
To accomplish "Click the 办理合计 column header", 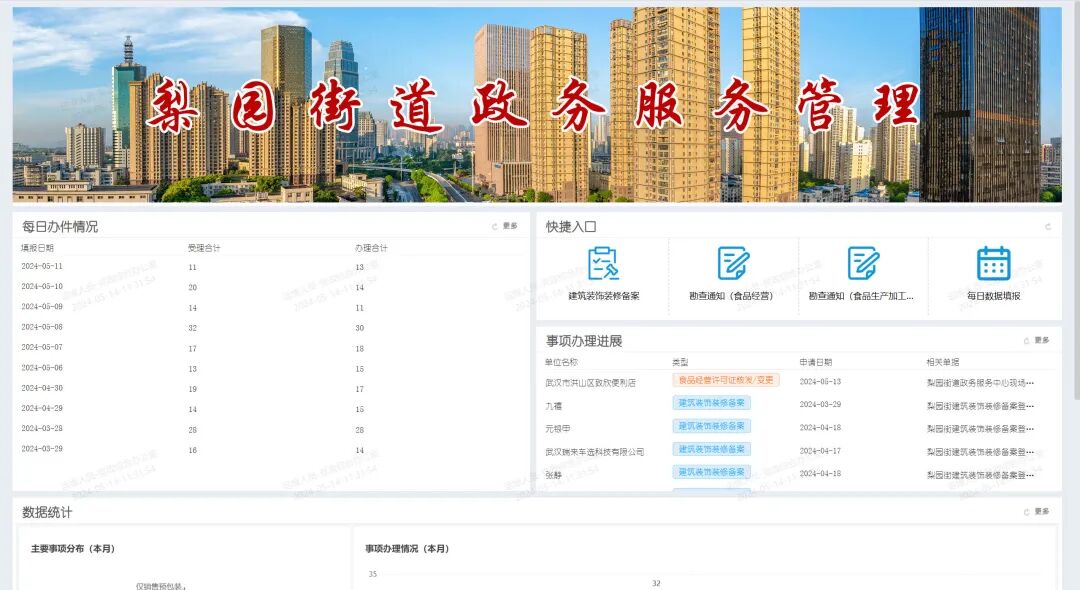I will tap(371, 248).
